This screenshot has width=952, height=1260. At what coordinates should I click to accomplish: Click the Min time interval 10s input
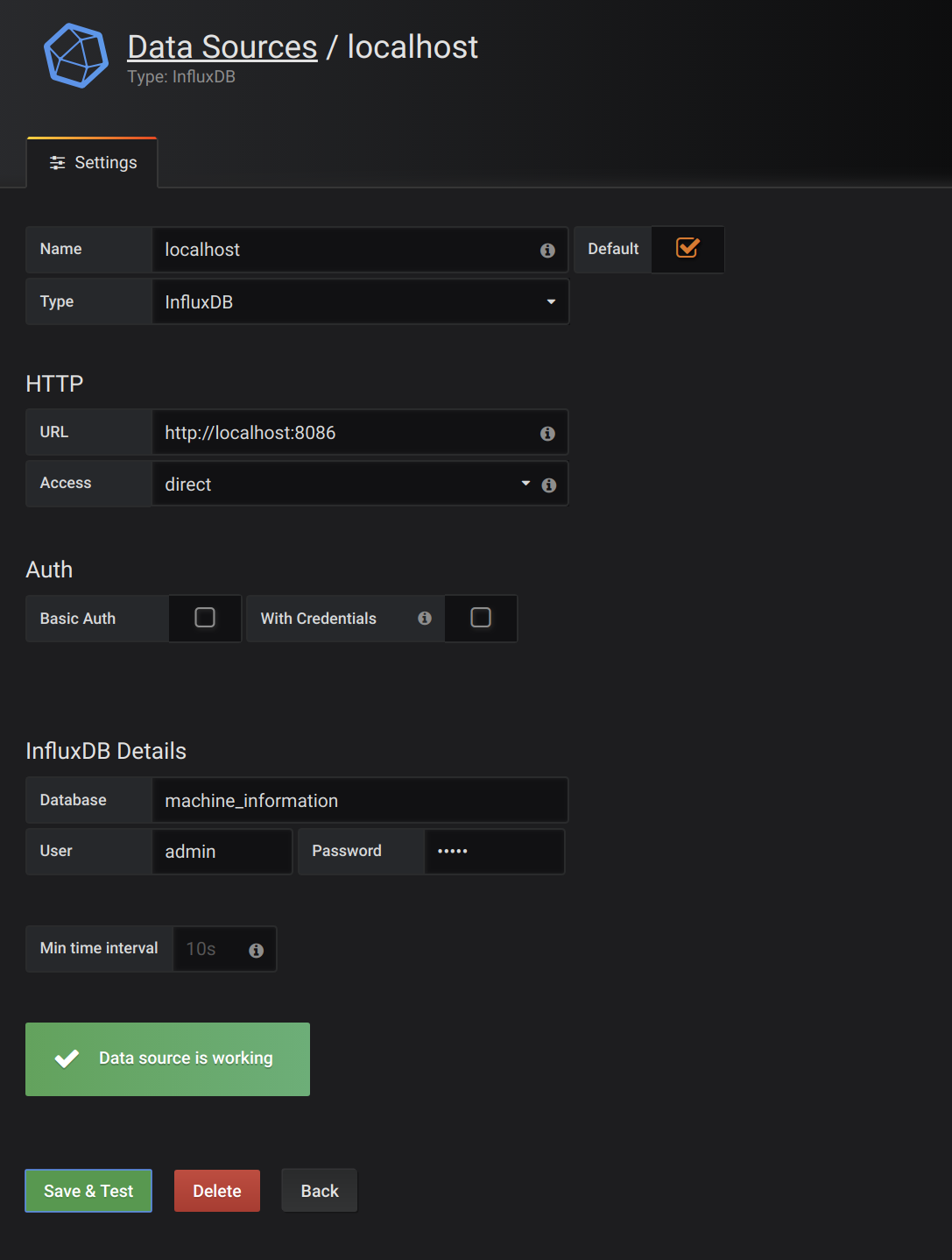[x=225, y=949]
